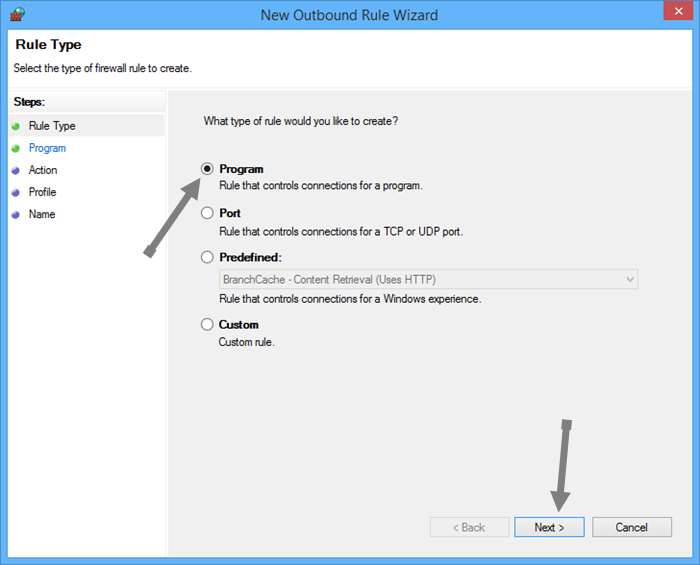Screen dimensions: 700x565
Task: Click text 'Rule that controls connections for a program.'
Action: pyautogui.click(x=321, y=186)
